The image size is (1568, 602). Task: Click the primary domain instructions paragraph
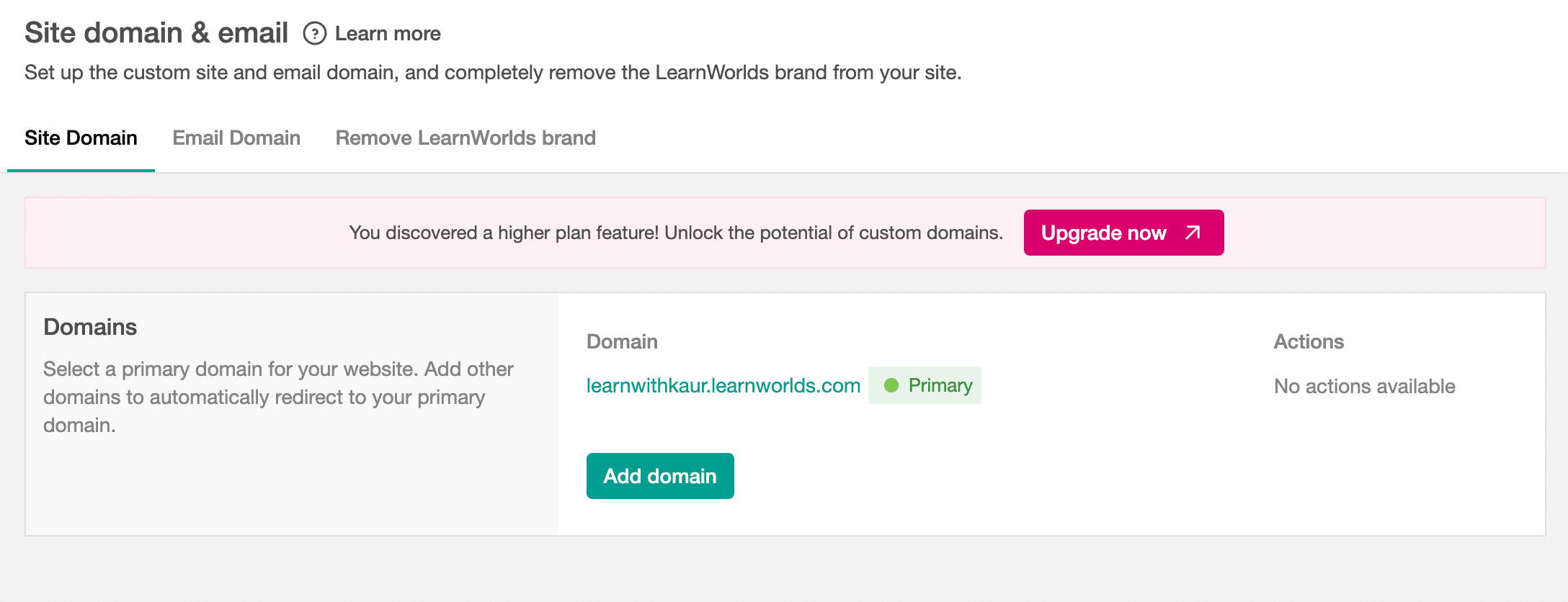pyautogui.click(x=278, y=397)
